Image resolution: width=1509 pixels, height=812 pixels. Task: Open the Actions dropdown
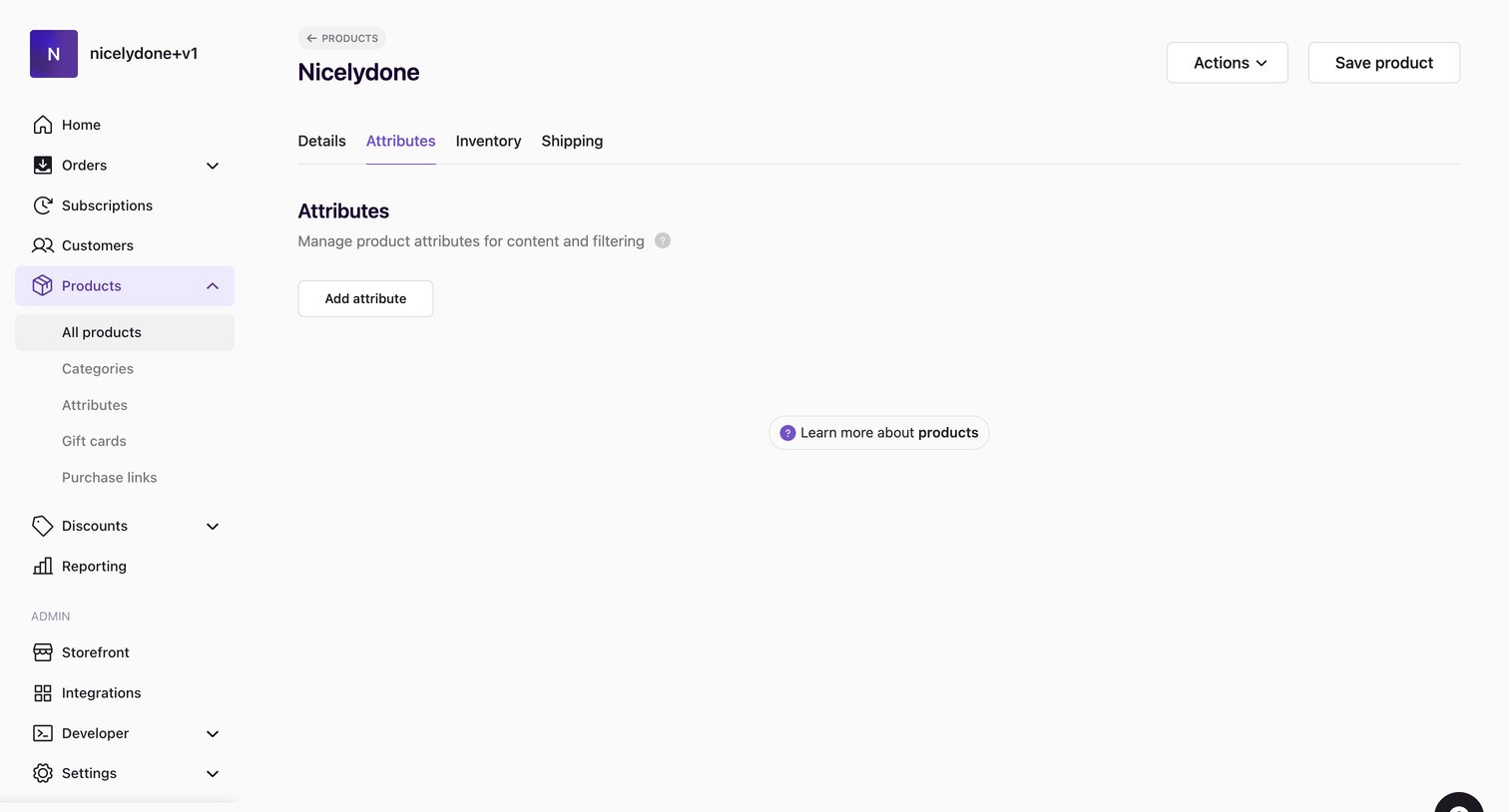(1228, 63)
